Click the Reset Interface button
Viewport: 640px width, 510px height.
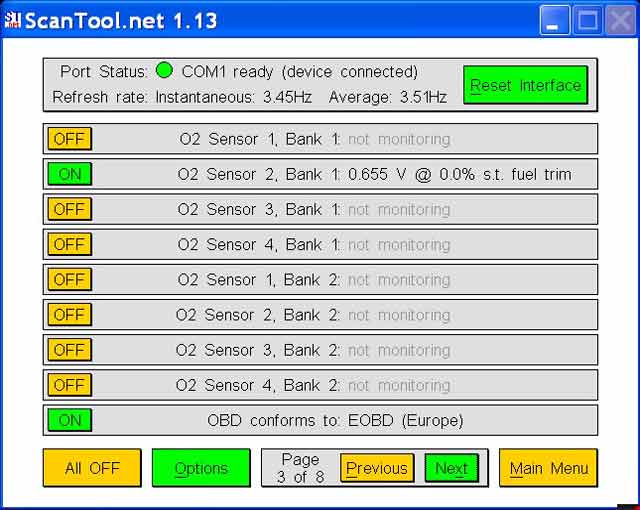point(525,86)
